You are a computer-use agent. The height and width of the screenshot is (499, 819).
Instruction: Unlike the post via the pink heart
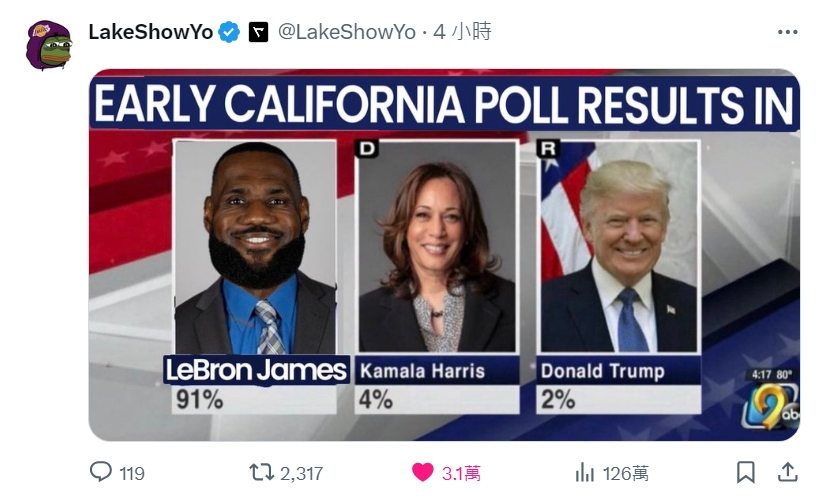[x=423, y=472]
